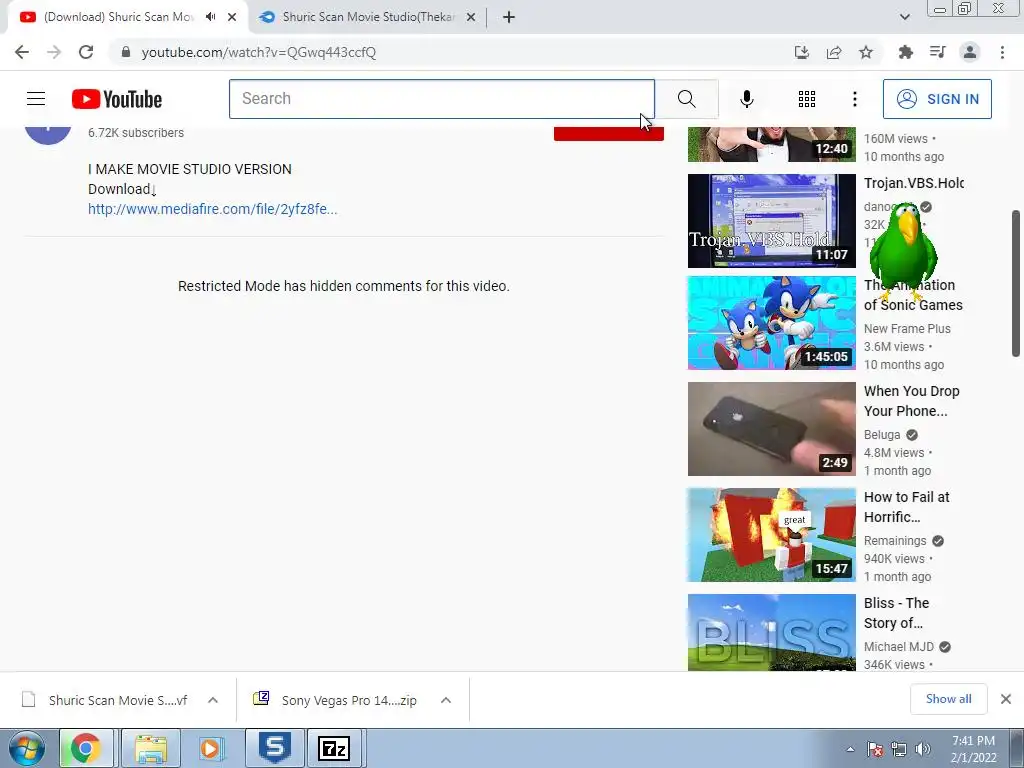Image resolution: width=1024 pixels, height=768 pixels.
Task: Click the network icon in system tray
Action: click(x=899, y=749)
